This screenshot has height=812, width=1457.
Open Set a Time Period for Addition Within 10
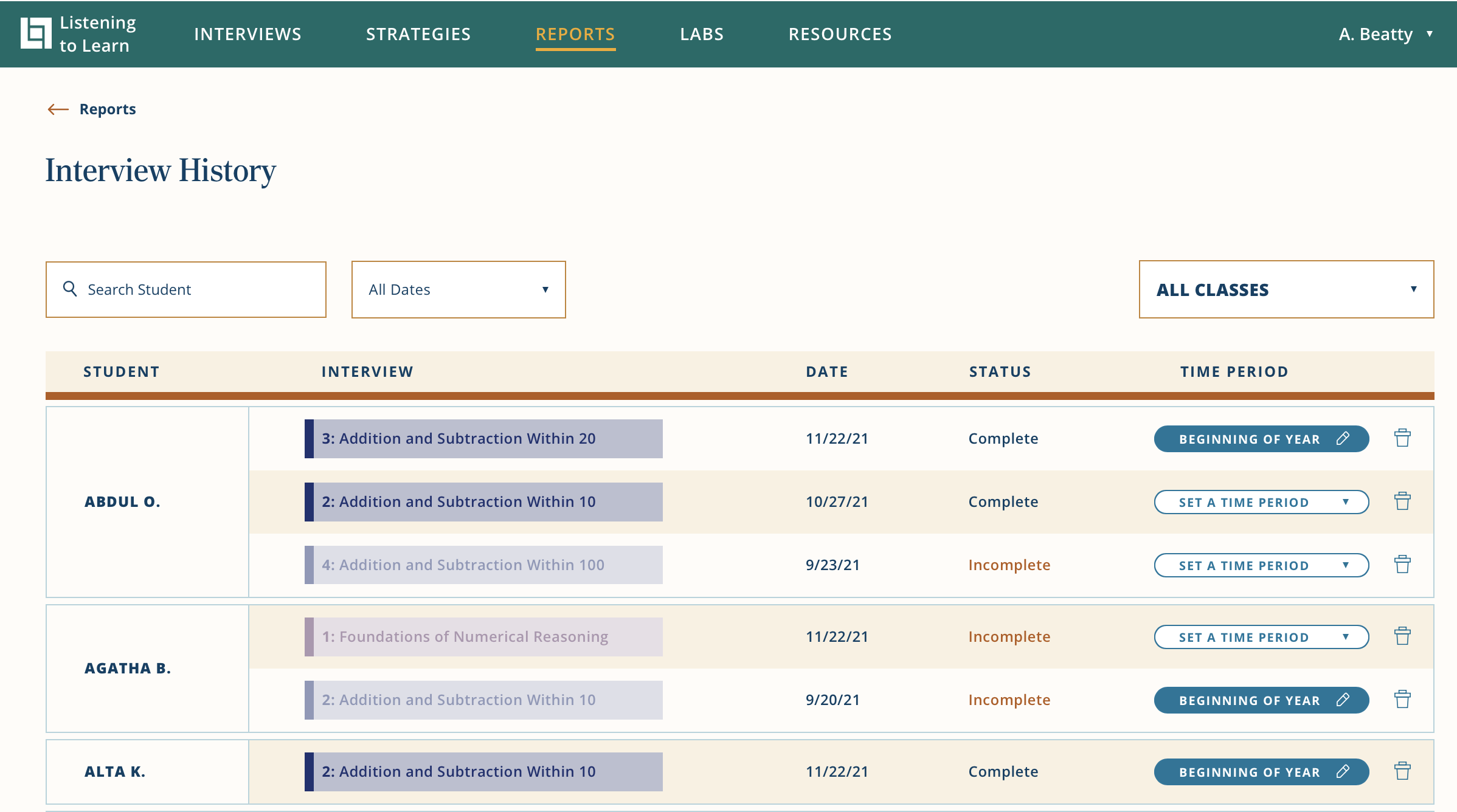point(1261,501)
